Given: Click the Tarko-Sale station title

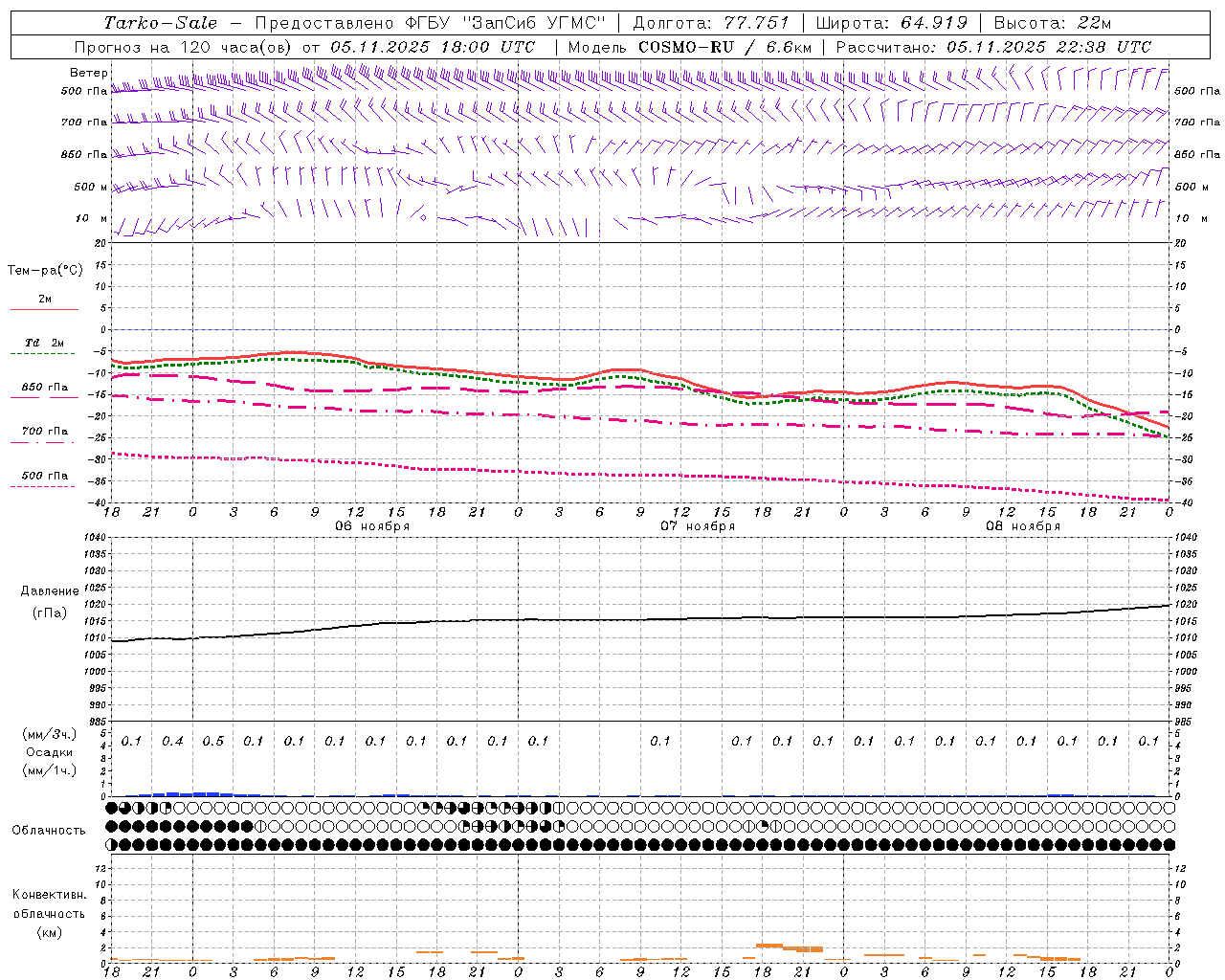Looking at the screenshot, I should [x=160, y=23].
